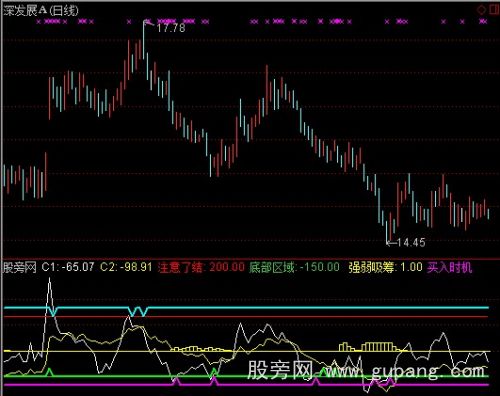Click the red diamond icon at top right
This screenshot has height=396, width=500.
[x=481, y=10]
